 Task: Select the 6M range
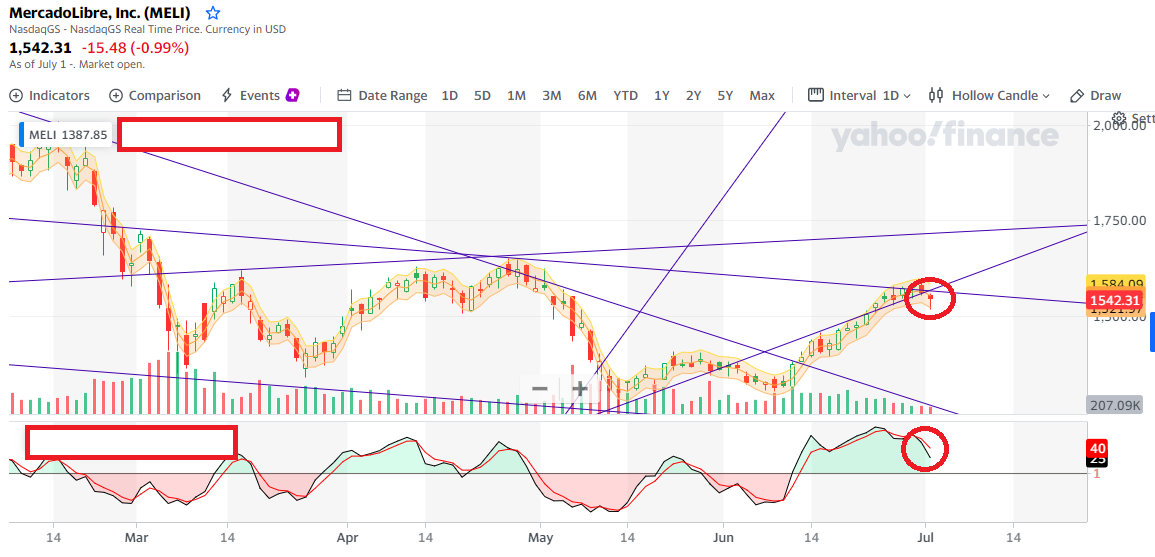(x=587, y=95)
